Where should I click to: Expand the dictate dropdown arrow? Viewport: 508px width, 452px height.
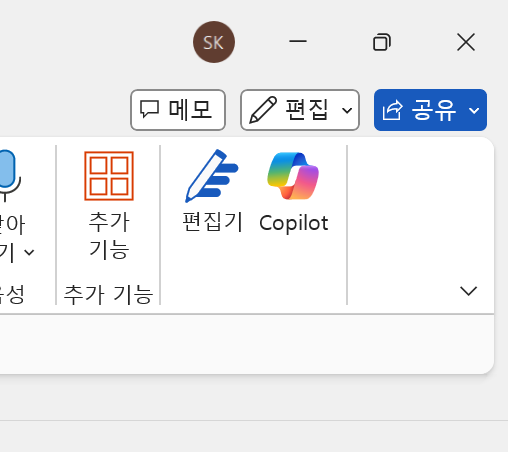click(x=29, y=252)
